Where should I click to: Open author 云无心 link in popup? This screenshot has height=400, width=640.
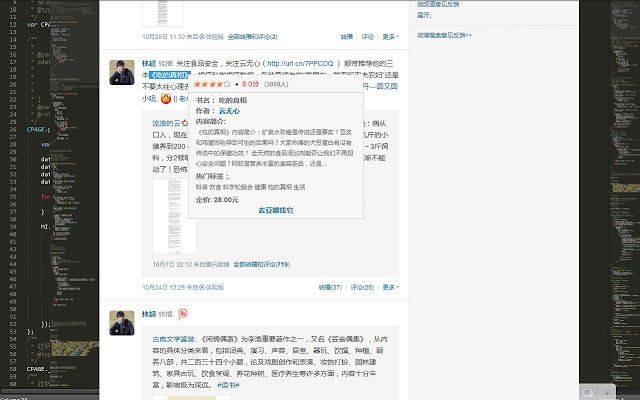229,111
